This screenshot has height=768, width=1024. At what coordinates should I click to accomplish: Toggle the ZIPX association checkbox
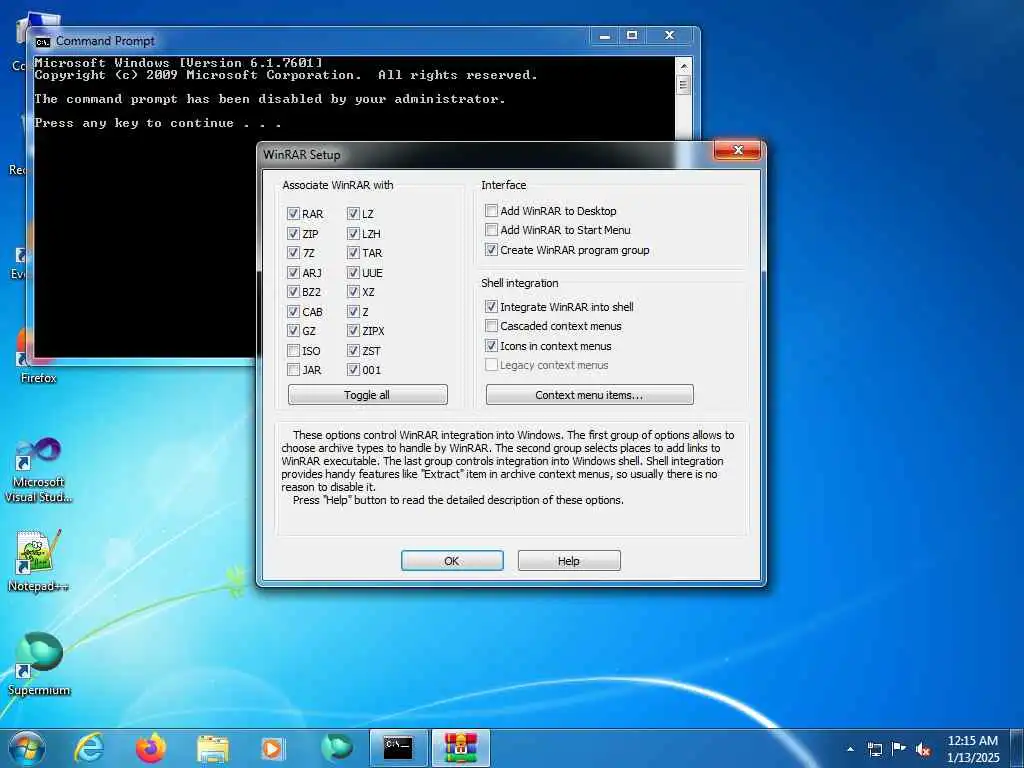click(353, 330)
